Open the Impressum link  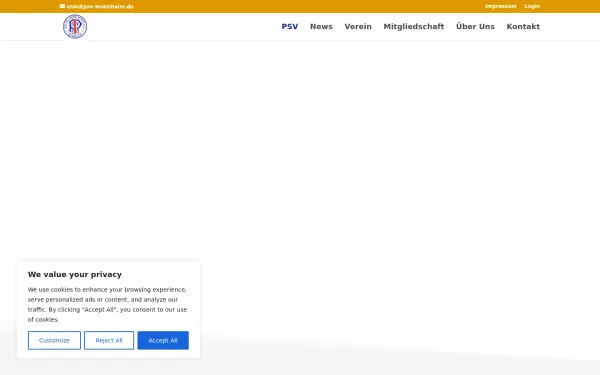(x=501, y=6)
